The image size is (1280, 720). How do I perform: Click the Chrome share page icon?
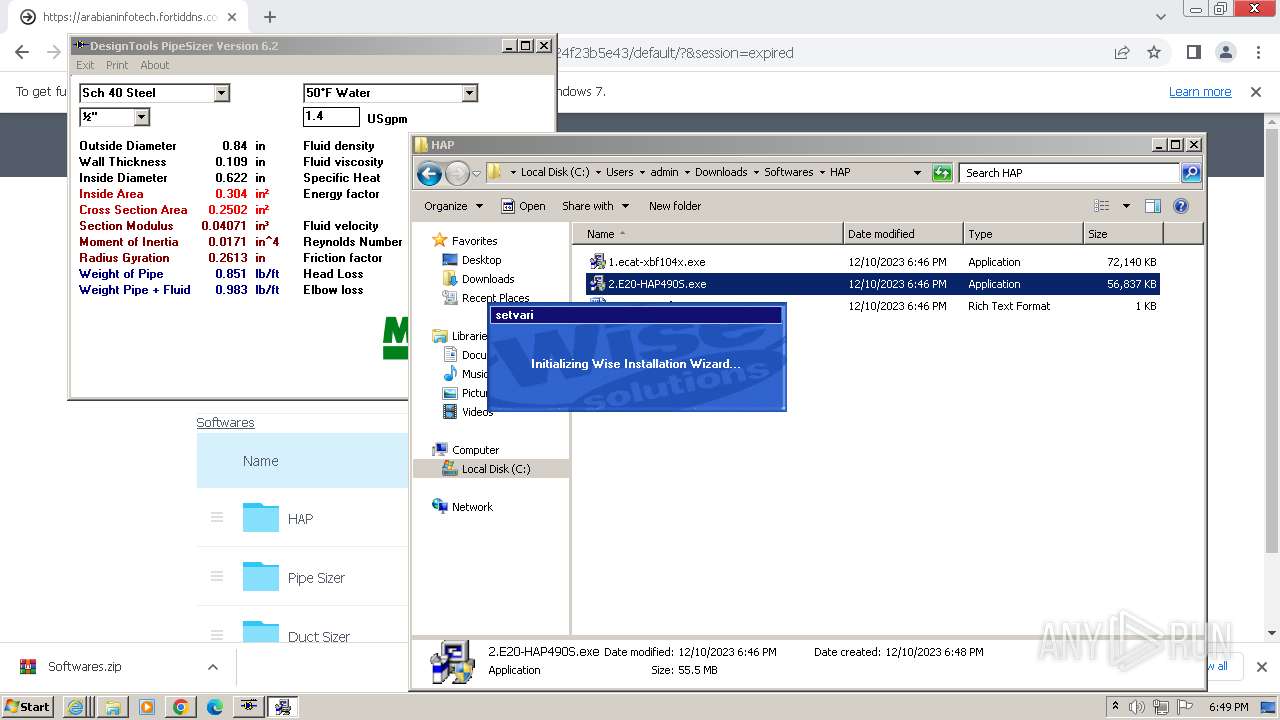(x=1121, y=53)
